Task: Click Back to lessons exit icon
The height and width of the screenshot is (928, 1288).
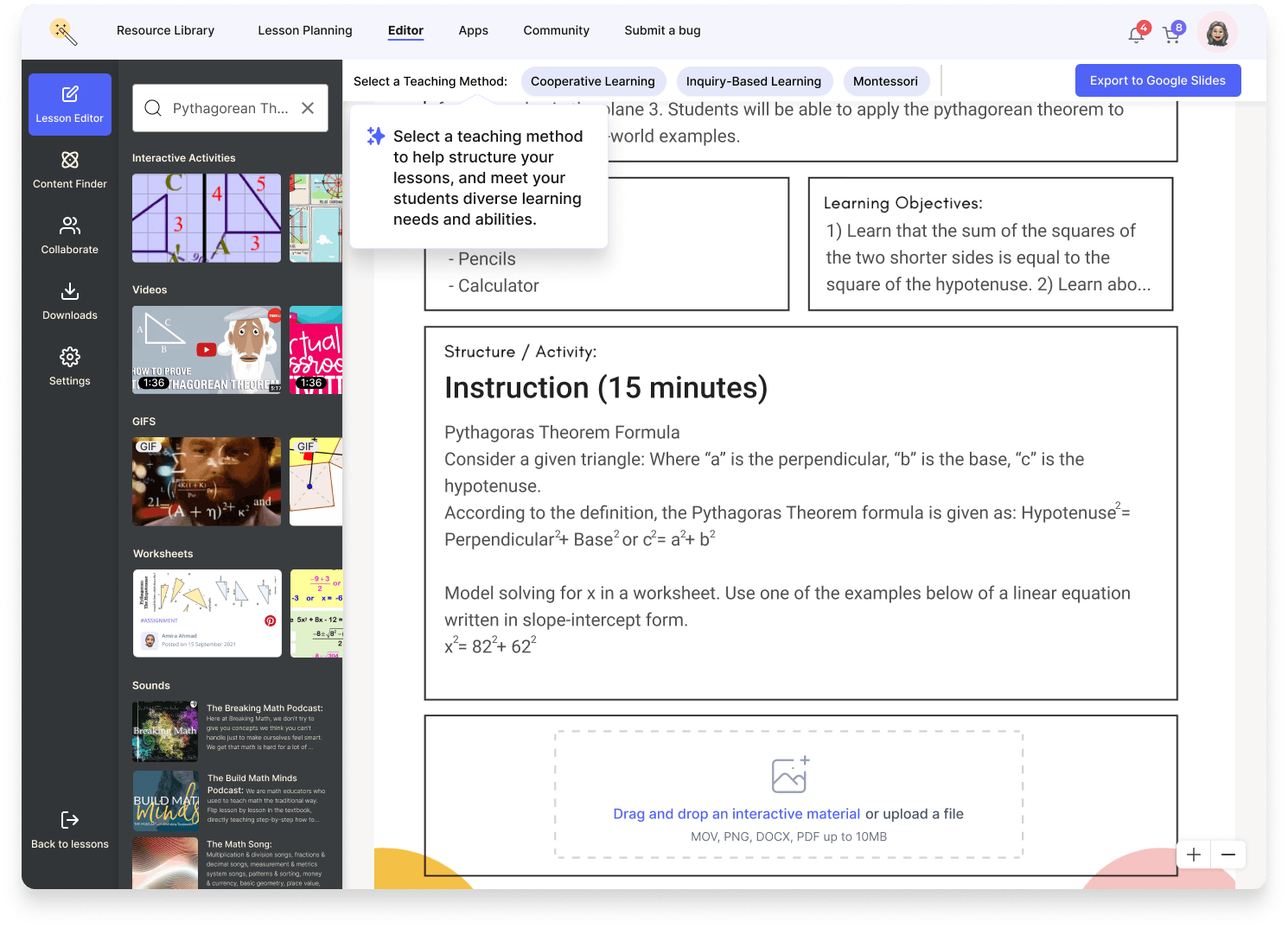Action: (70, 820)
